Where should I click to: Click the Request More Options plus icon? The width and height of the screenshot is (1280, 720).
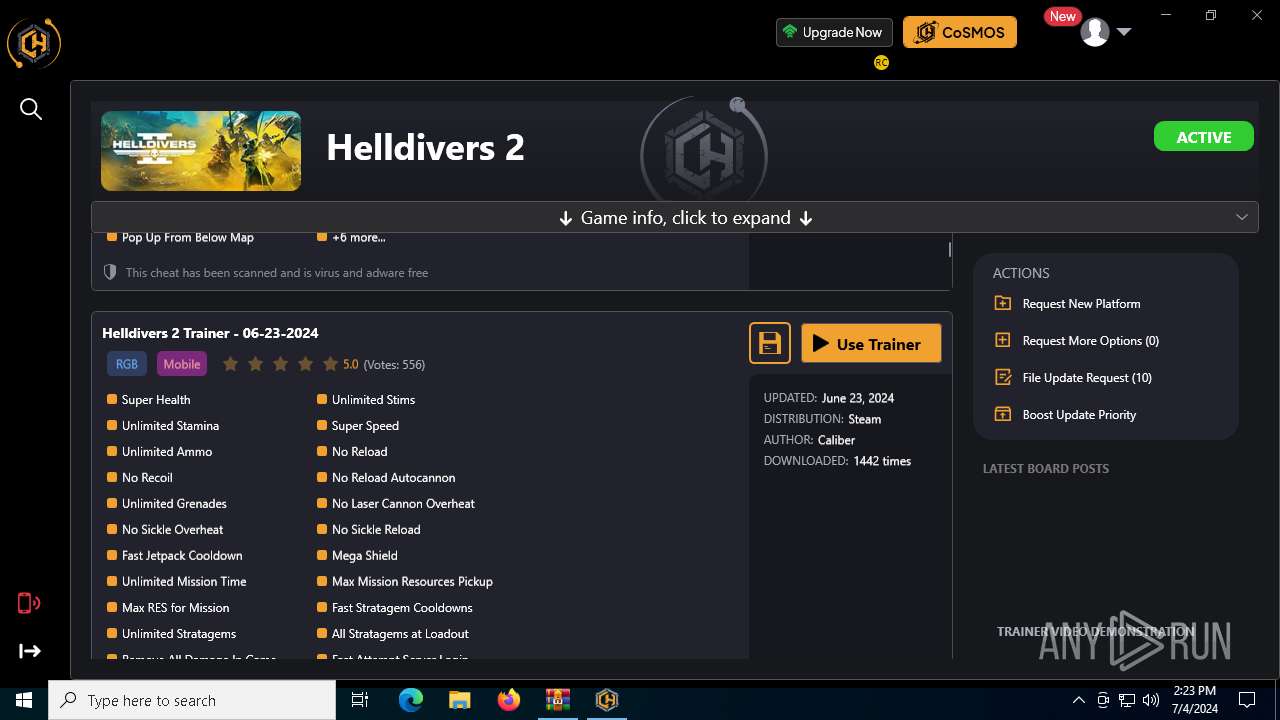tap(1003, 340)
